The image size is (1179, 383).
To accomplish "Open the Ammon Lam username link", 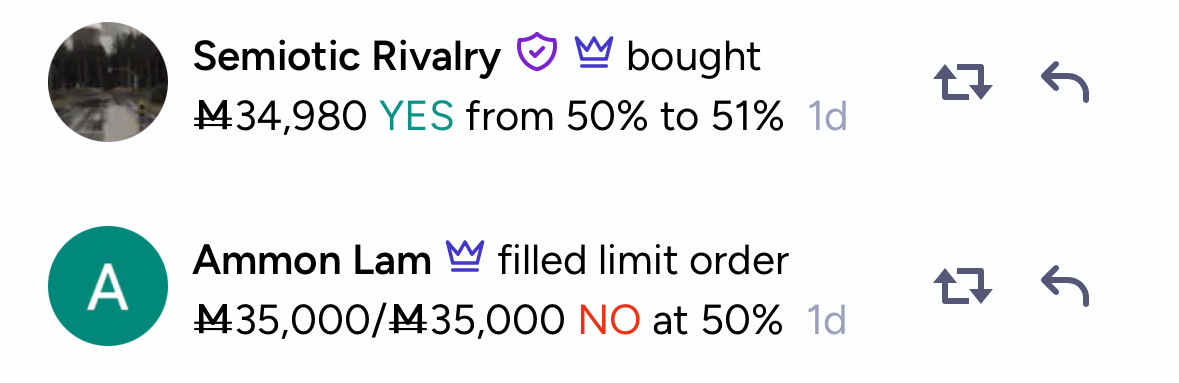I will point(312,260).
